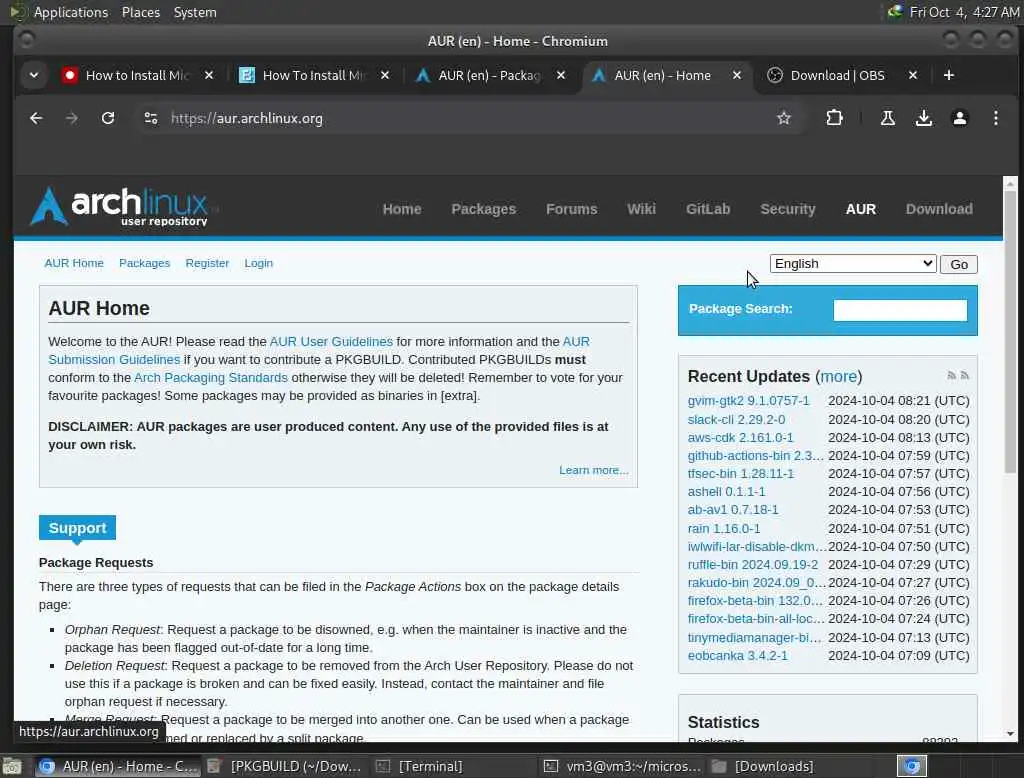Reload the current page
Image resolution: width=1024 pixels, height=778 pixels.
[108, 118]
